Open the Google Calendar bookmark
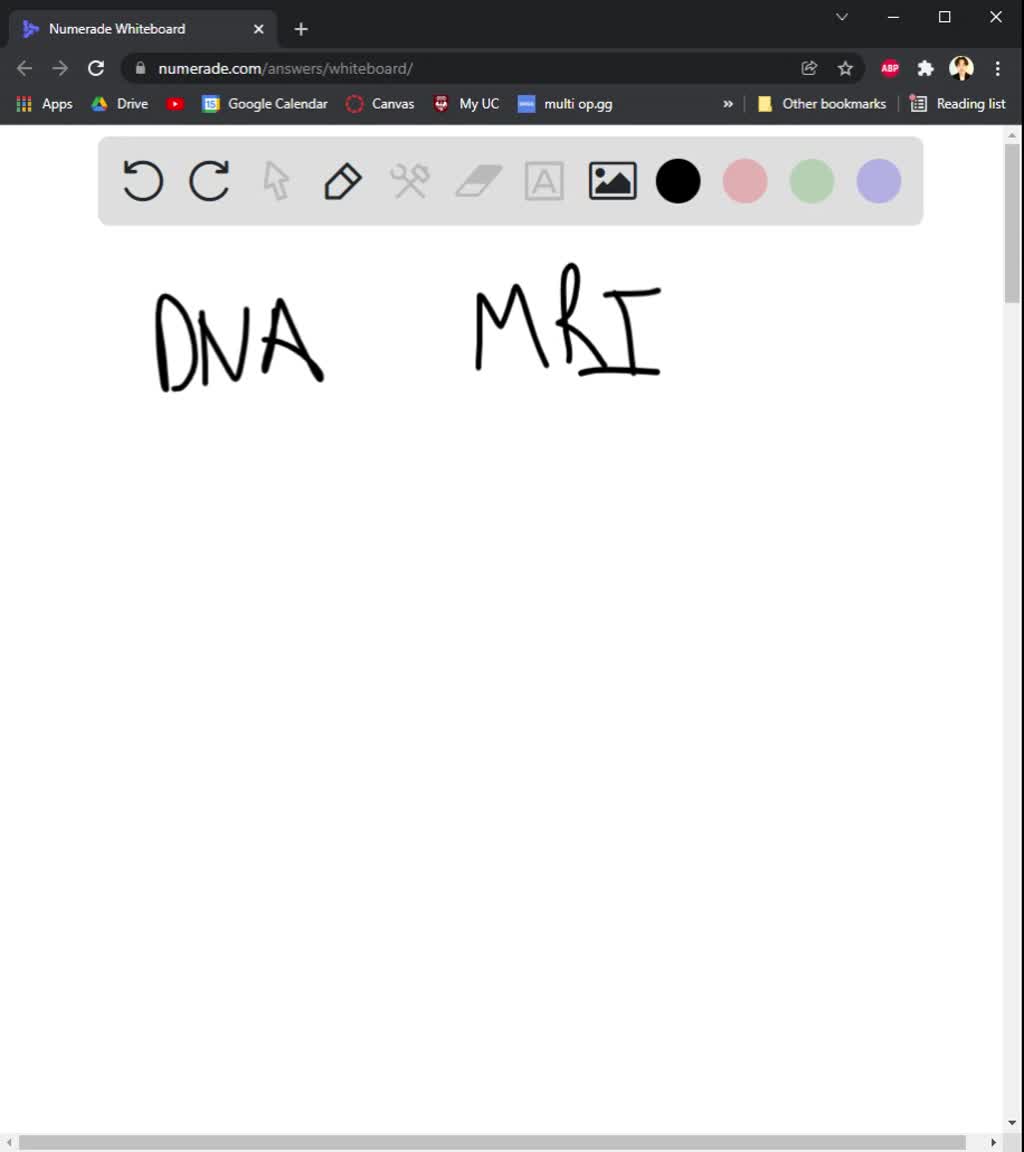1024x1152 pixels. 263,103
